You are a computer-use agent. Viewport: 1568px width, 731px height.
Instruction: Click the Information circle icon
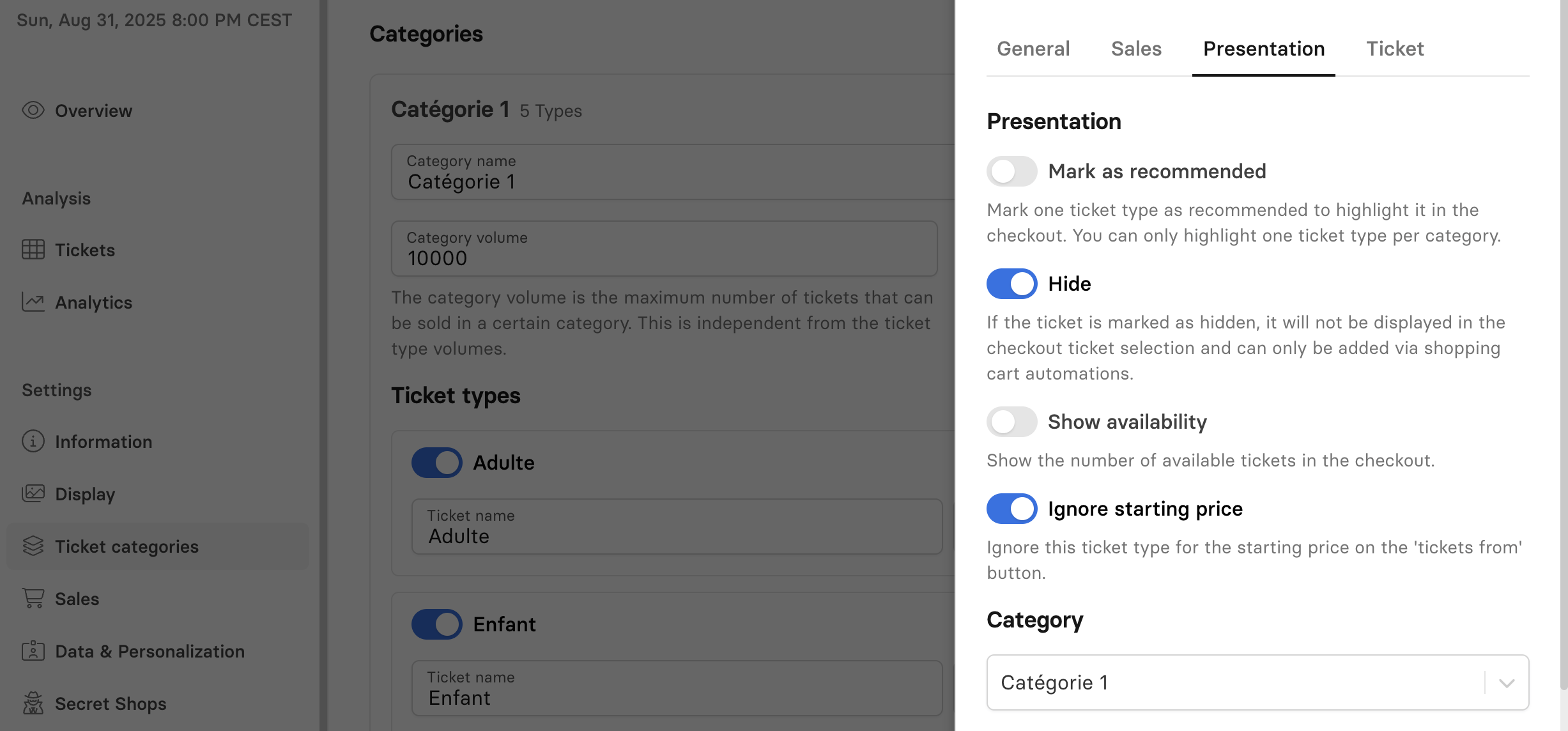33,442
